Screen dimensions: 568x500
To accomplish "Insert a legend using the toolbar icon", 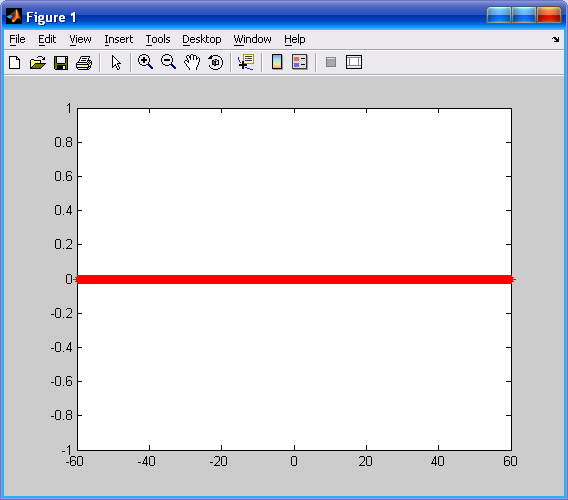I will point(300,62).
